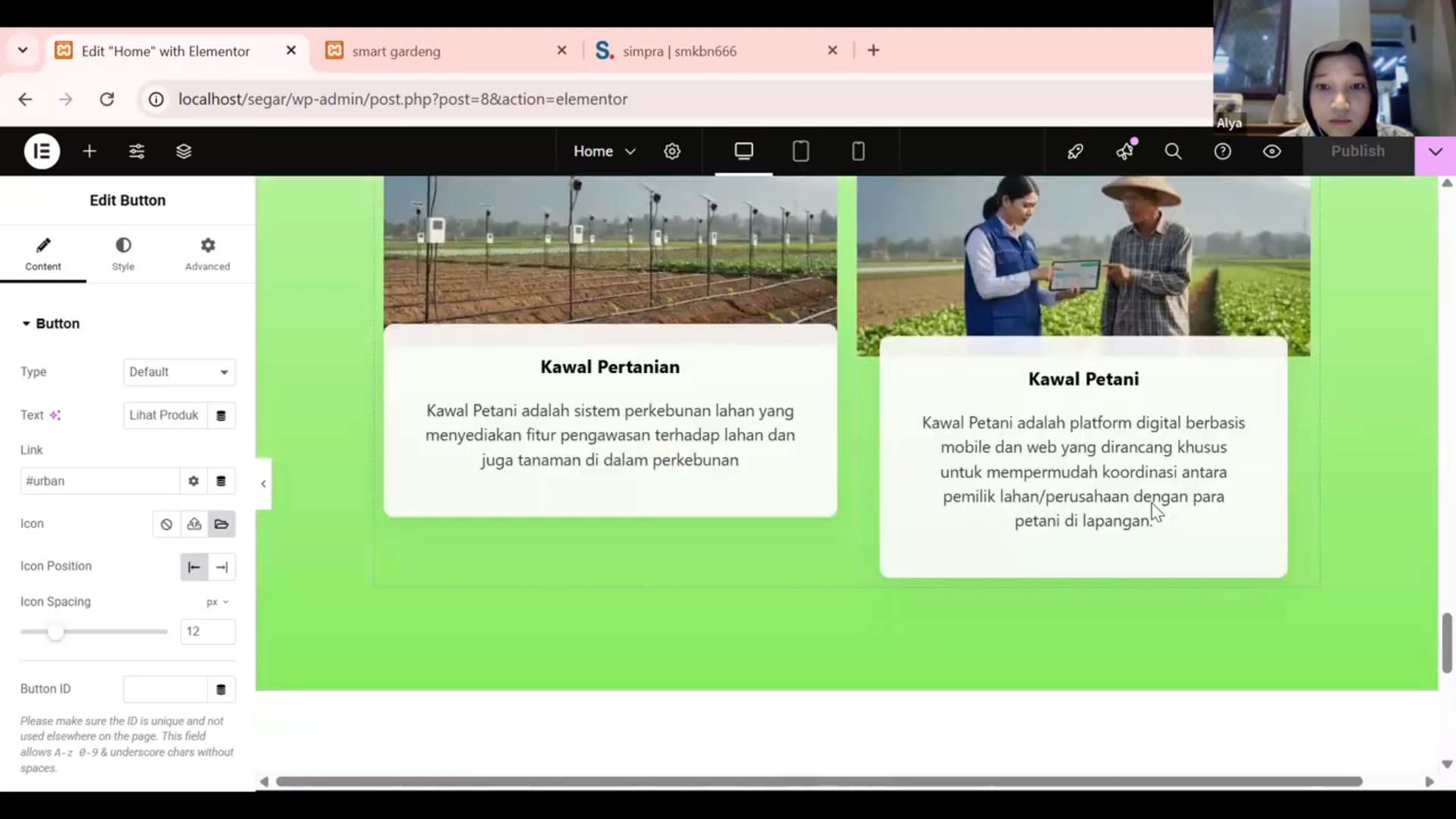Switch to the Advanced tab
This screenshot has height=819, width=1456.
(x=207, y=254)
